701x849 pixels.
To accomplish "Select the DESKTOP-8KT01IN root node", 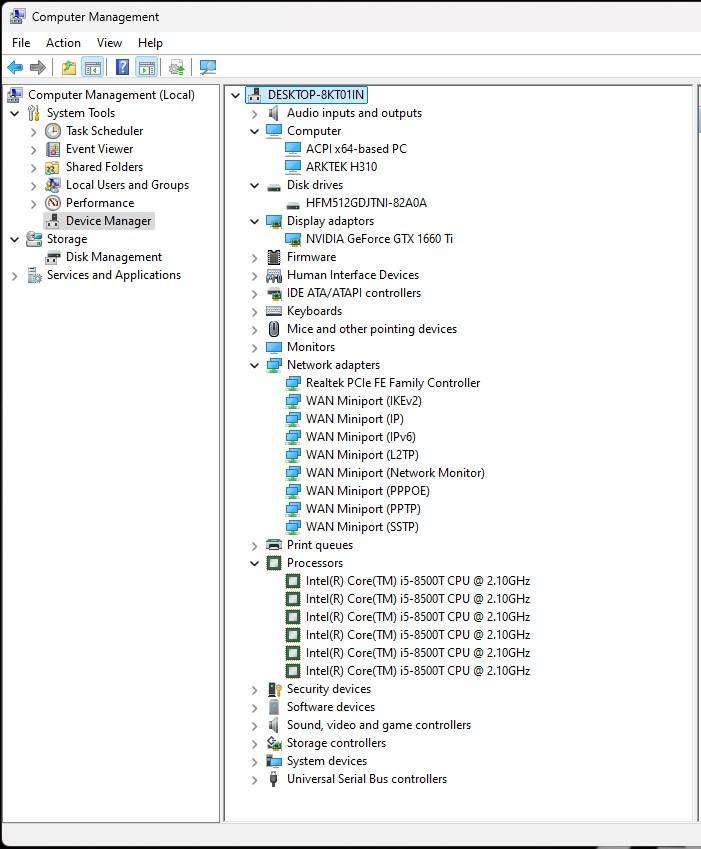I will (316, 95).
